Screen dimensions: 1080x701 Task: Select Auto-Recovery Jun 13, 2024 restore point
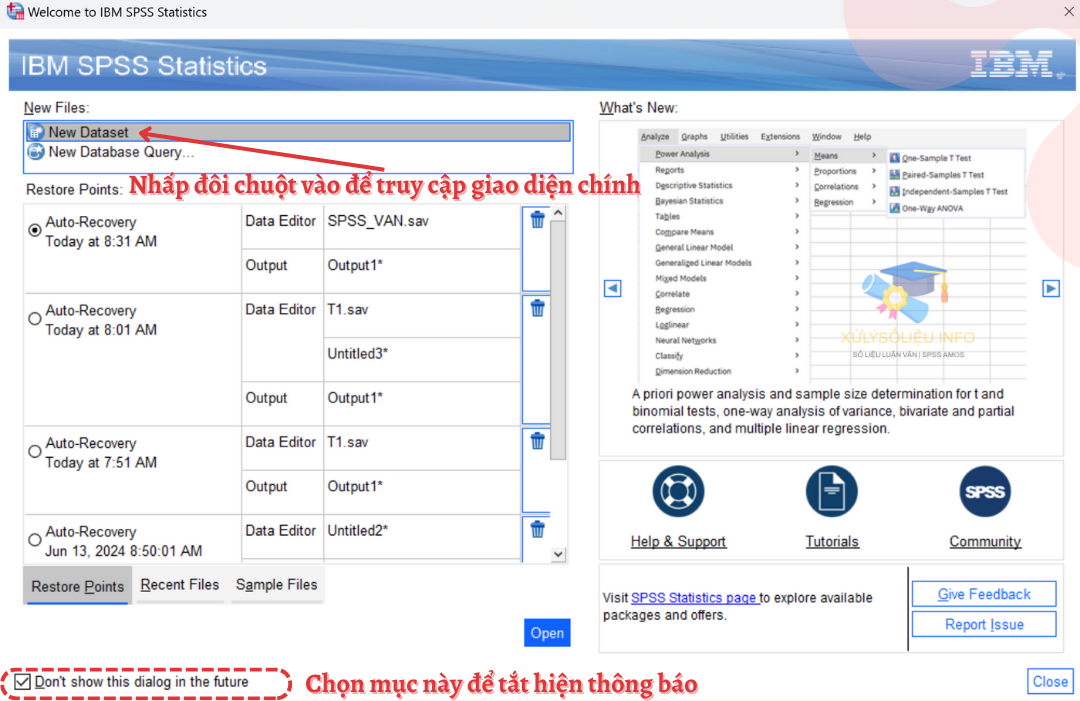tap(34, 540)
